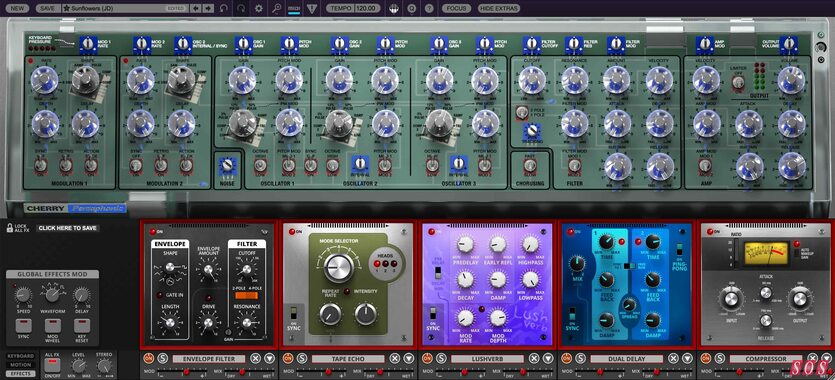Viewport: 835px width, 380px height.
Task: Switch to the Effects tab
Action: 21,374
